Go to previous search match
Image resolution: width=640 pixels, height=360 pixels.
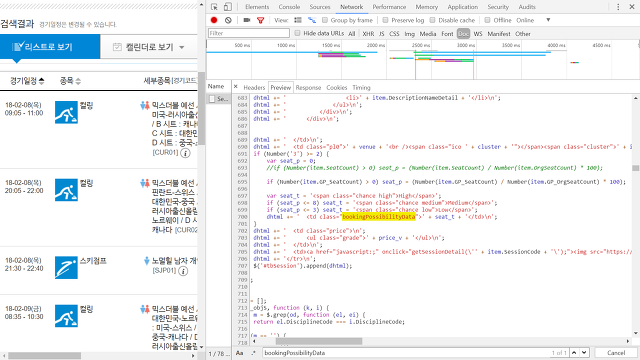tap(574, 353)
